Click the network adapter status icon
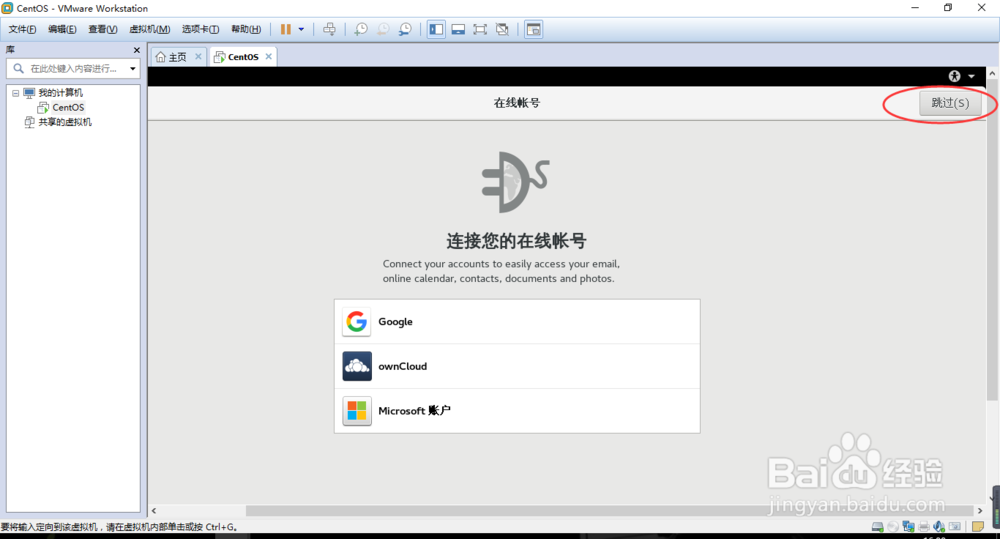Screen dimensions: 1000x539 [x=909, y=527]
